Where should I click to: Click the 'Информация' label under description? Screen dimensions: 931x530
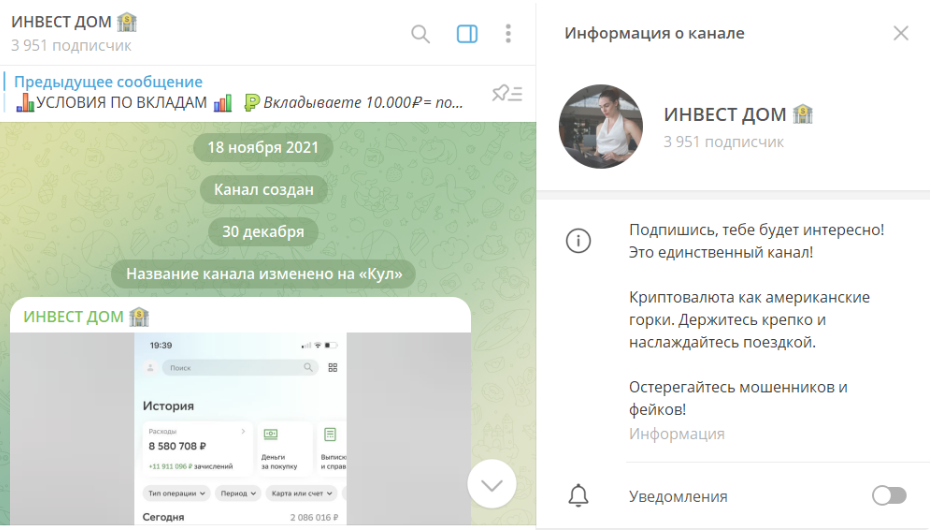pos(677,434)
